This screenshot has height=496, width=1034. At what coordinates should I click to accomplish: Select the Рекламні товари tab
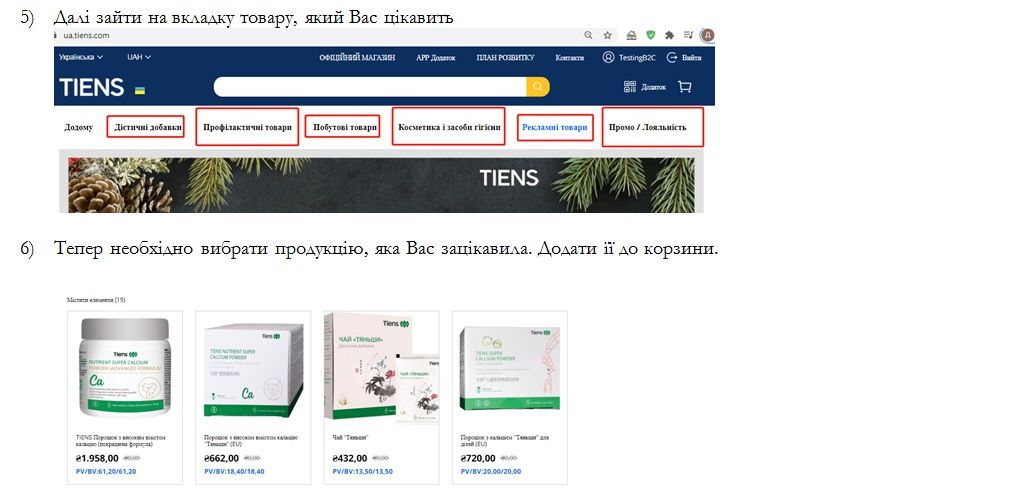pyautogui.click(x=555, y=127)
